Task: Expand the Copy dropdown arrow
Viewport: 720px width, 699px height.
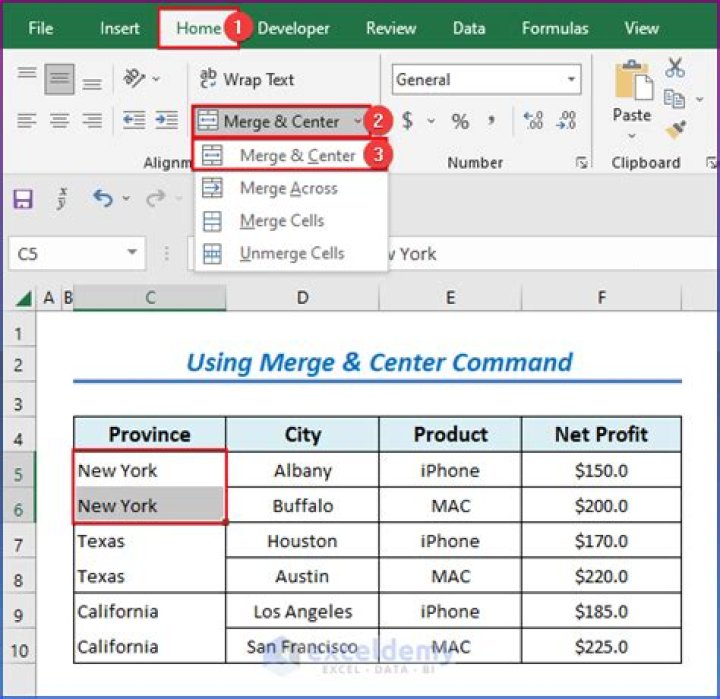Action: pyautogui.click(x=699, y=99)
